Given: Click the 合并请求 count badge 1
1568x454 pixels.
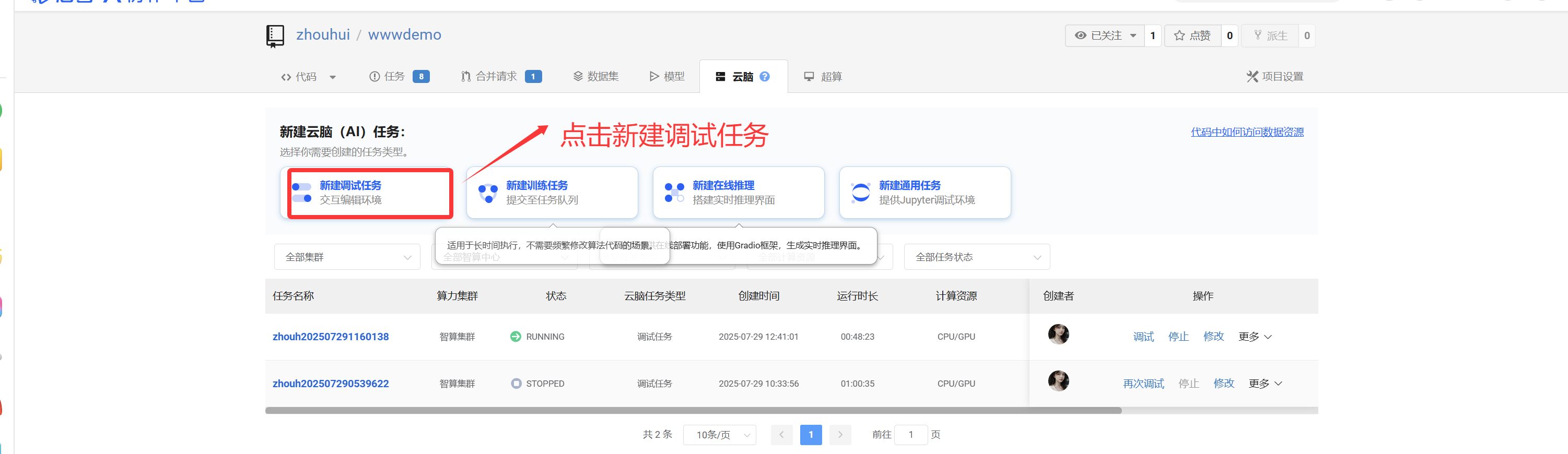Looking at the screenshot, I should tap(533, 77).
